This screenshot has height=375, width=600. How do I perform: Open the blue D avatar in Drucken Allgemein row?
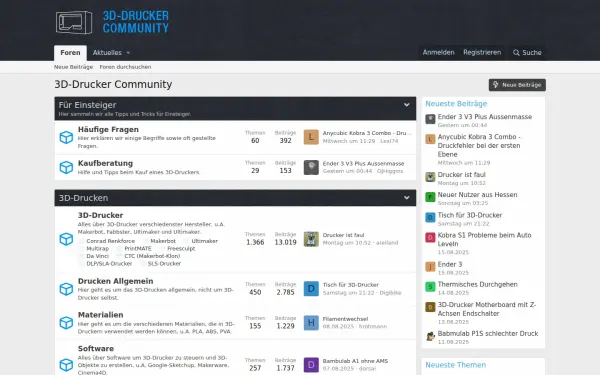[311, 289]
